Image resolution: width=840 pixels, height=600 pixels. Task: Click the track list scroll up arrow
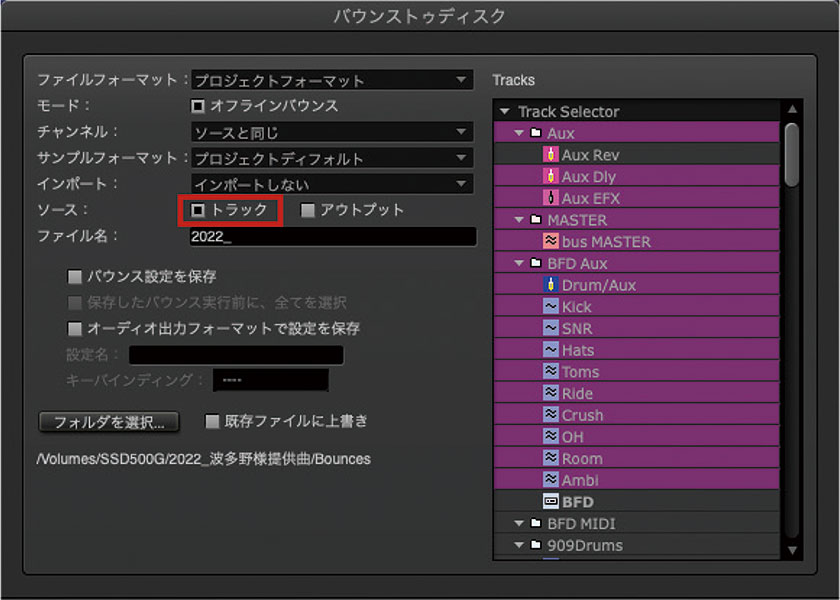pos(792,109)
